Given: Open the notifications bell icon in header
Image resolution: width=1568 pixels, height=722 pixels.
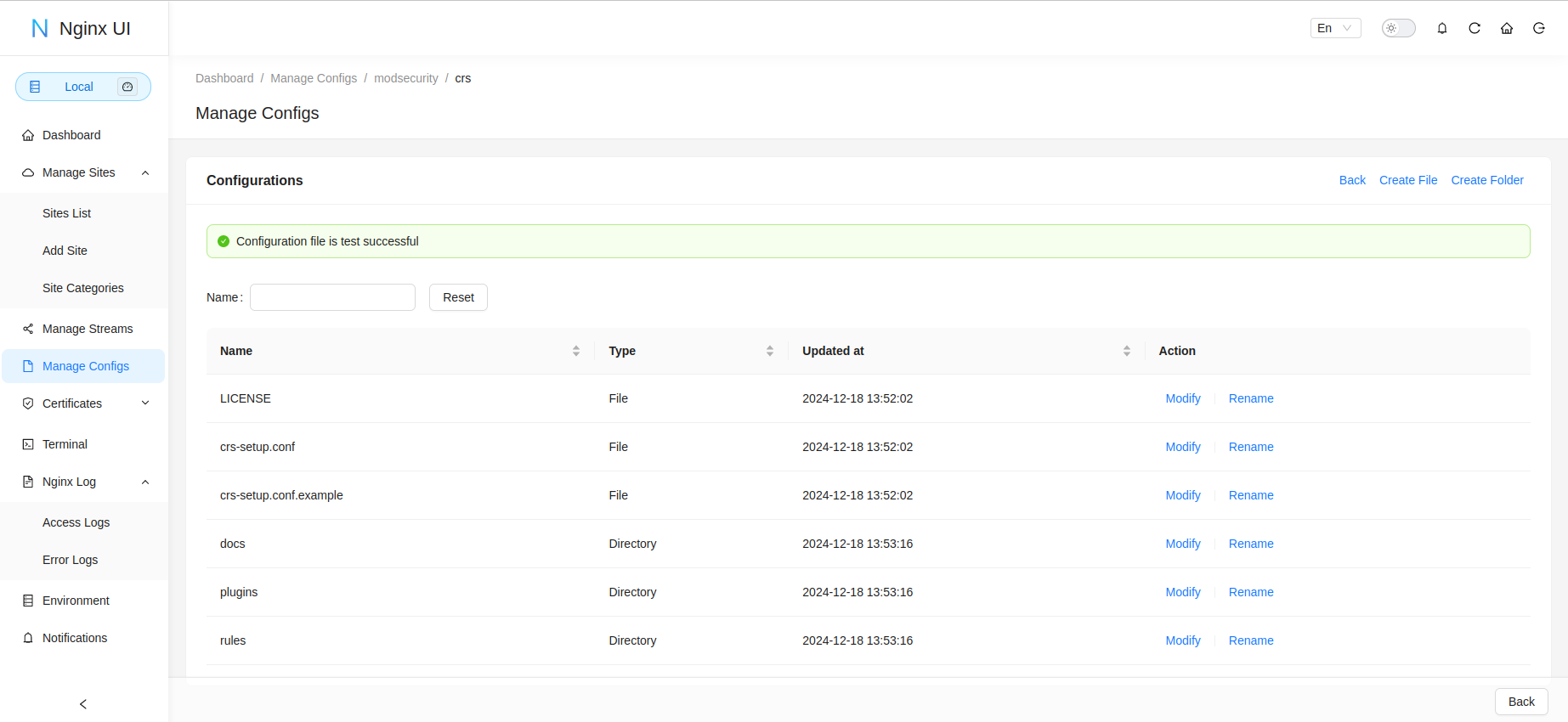Looking at the screenshot, I should pyautogui.click(x=1442, y=28).
